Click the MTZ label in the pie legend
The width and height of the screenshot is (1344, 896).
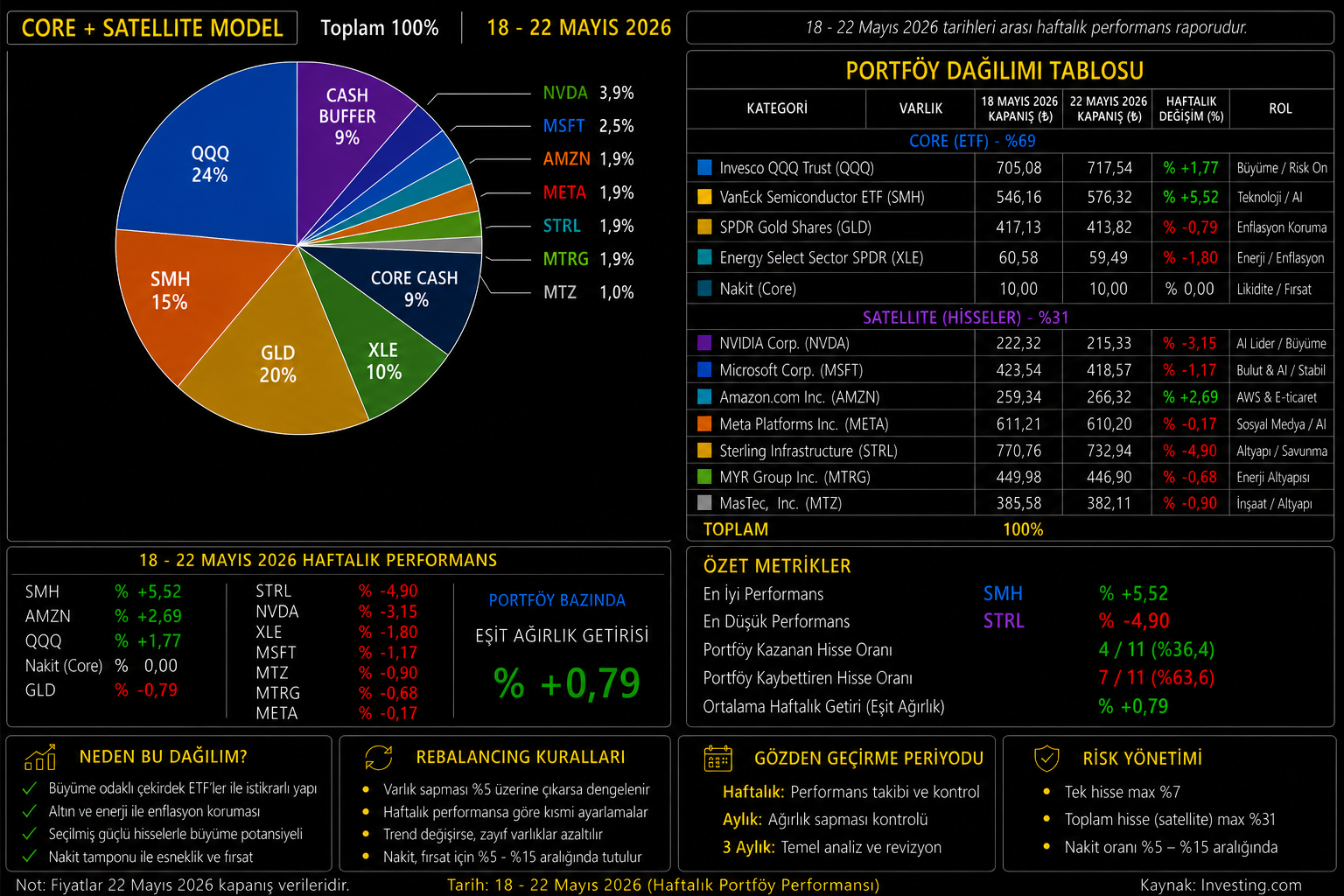(x=560, y=292)
